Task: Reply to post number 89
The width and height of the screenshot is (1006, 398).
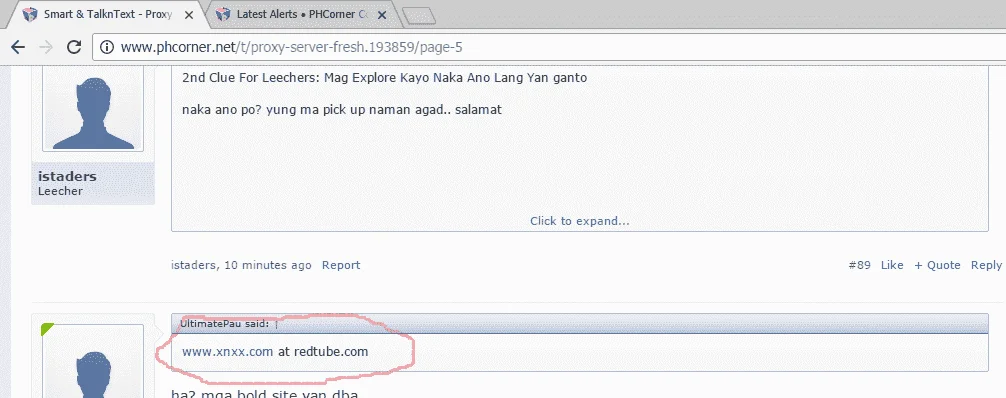Action: pos(986,265)
